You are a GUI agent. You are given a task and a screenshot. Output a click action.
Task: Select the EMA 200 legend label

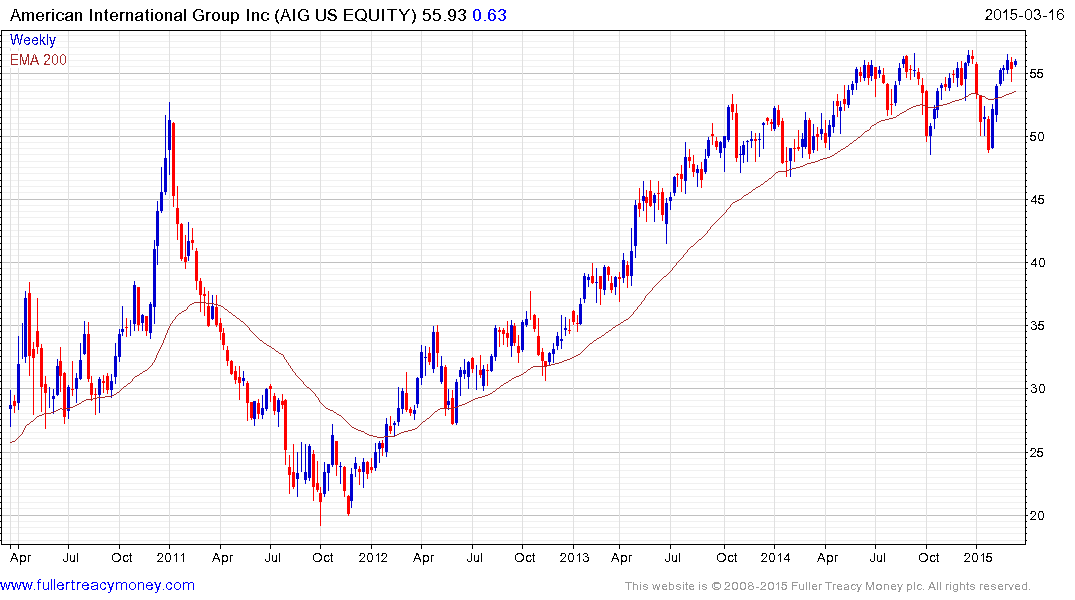pyautogui.click(x=38, y=59)
